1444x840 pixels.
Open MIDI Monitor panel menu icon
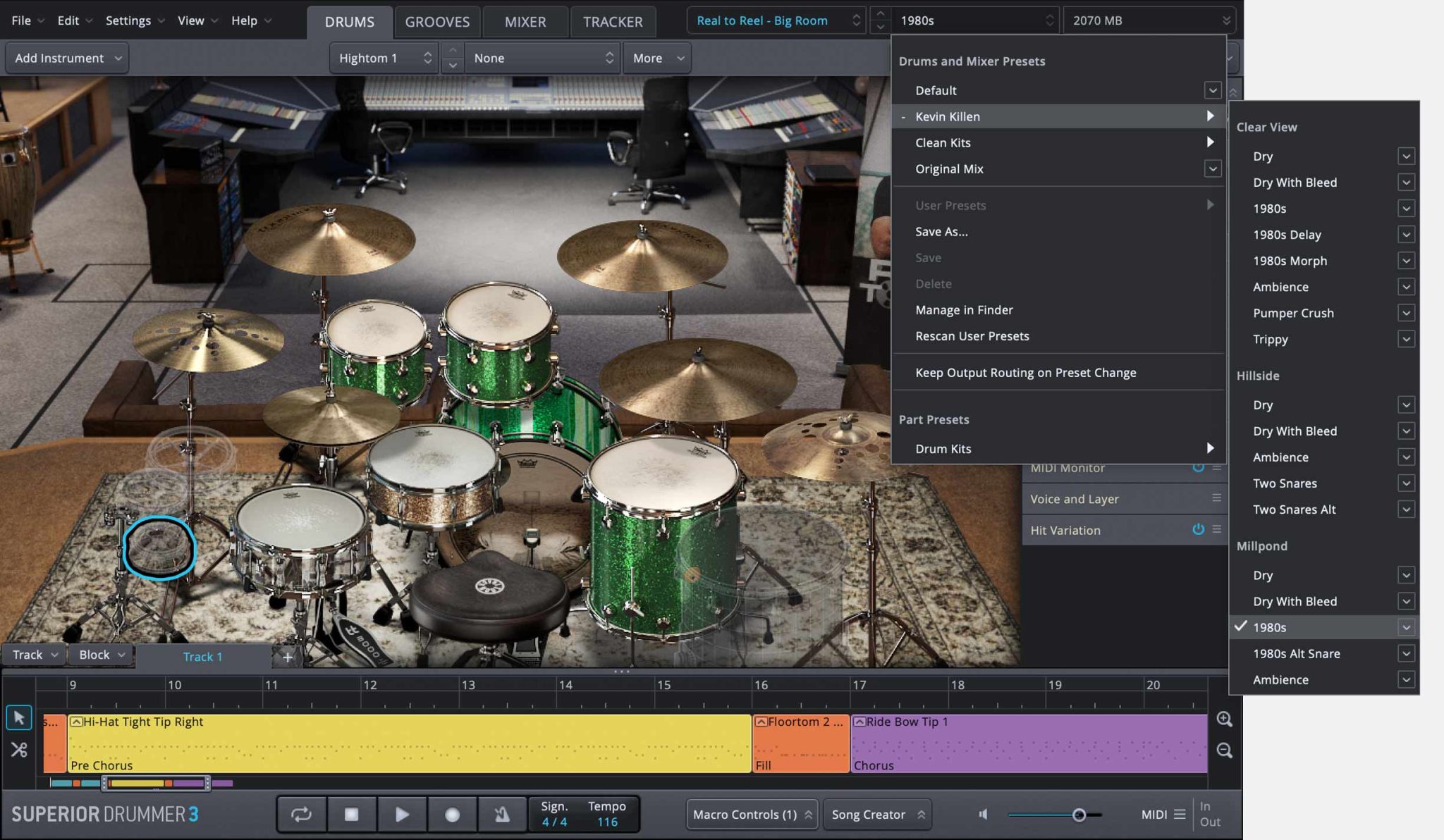click(1217, 467)
